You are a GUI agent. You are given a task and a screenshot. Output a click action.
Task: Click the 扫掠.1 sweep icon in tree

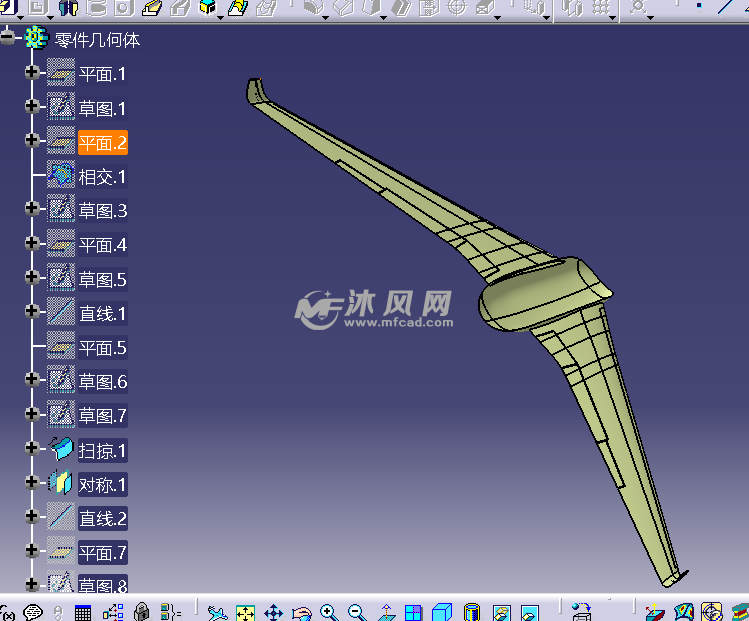61,449
